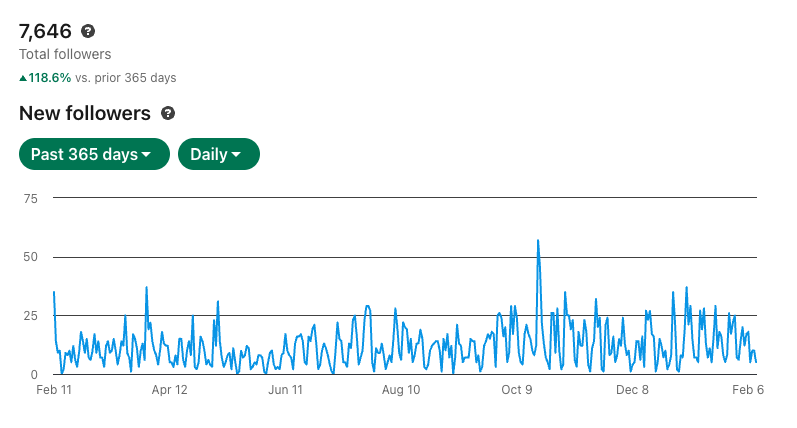This screenshot has height=428, width=797.
Task: Open the Past 365 days dropdown
Action: [95, 154]
